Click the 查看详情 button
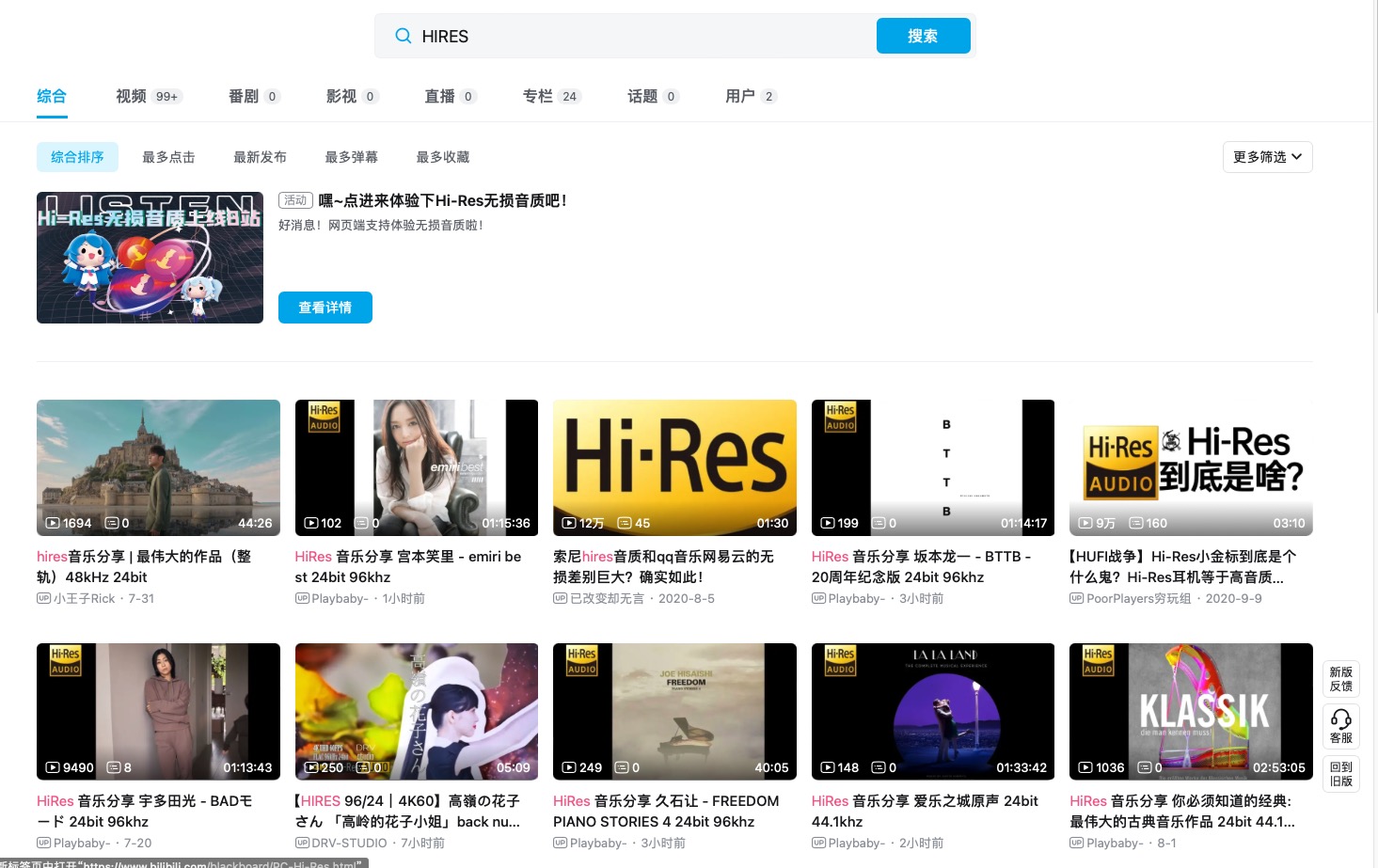The height and width of the screenshot is (868, 1378). (325, 308)
